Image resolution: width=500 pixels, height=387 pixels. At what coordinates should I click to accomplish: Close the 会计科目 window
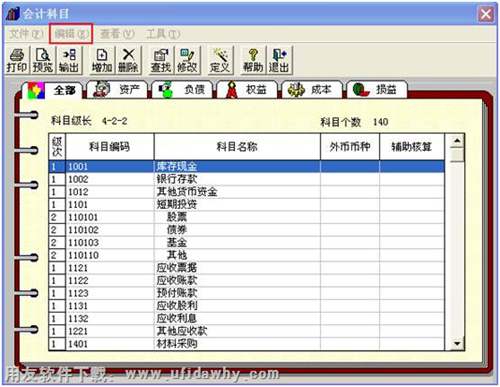pyautogui.click(x=486, y=14)
